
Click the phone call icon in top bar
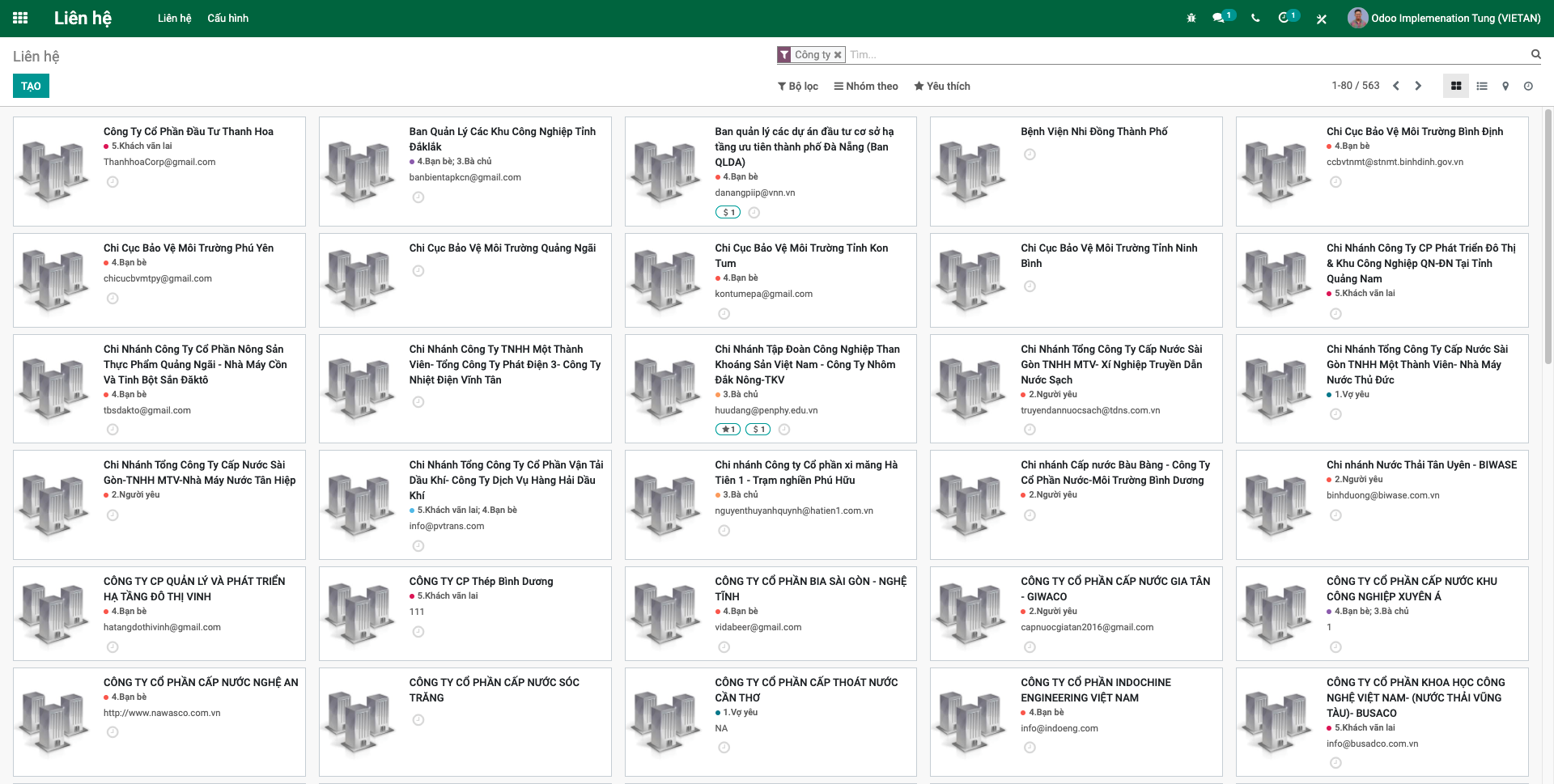pos(1255,17)
